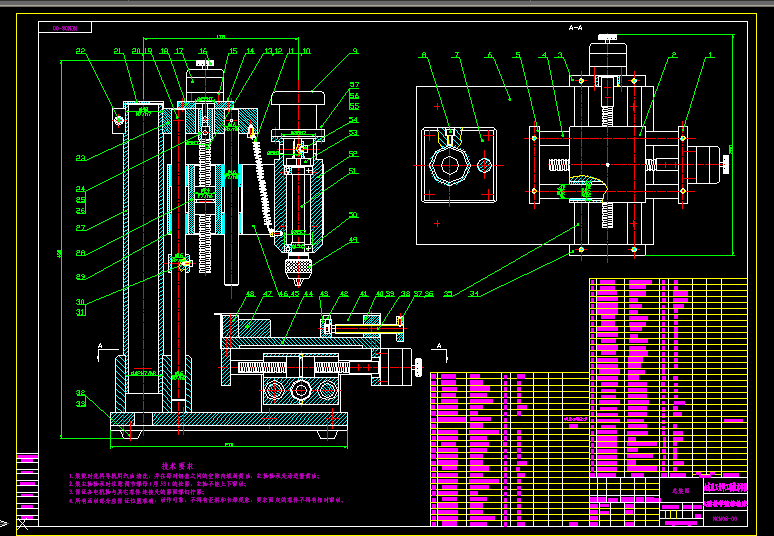
Task: Select part number label 42
Action: pos(344,294)
